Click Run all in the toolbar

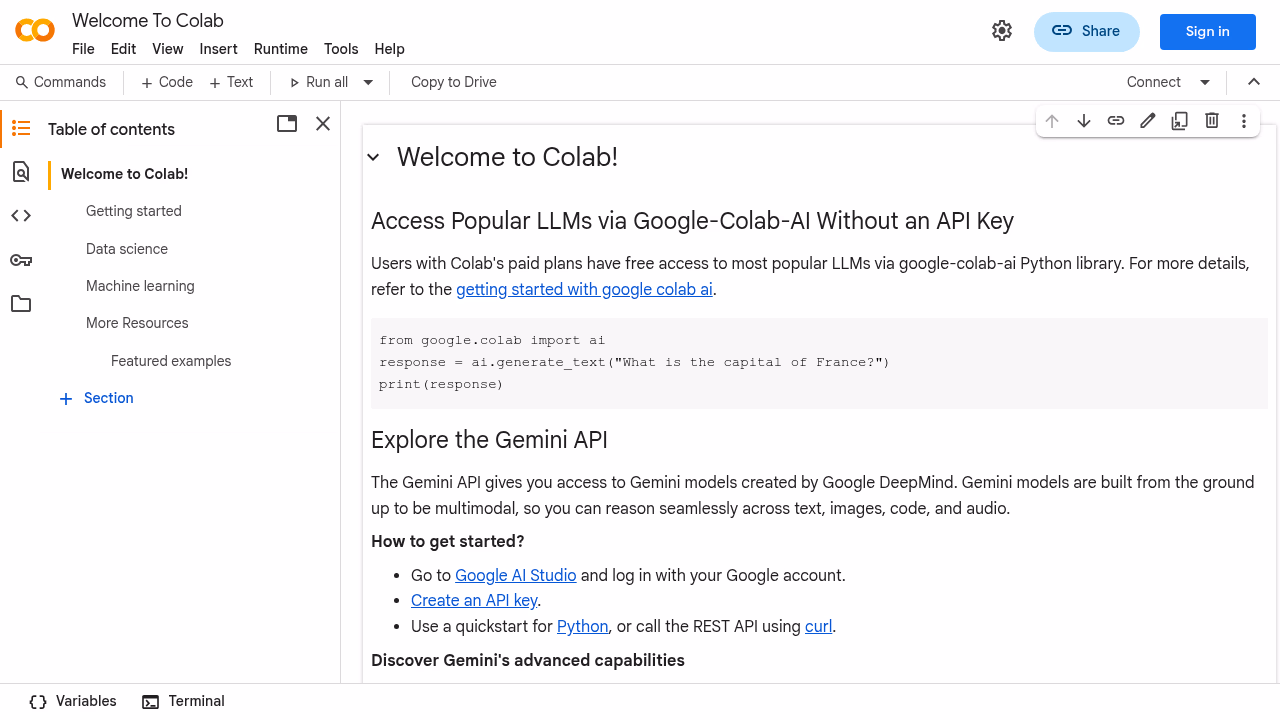[318, 82]
